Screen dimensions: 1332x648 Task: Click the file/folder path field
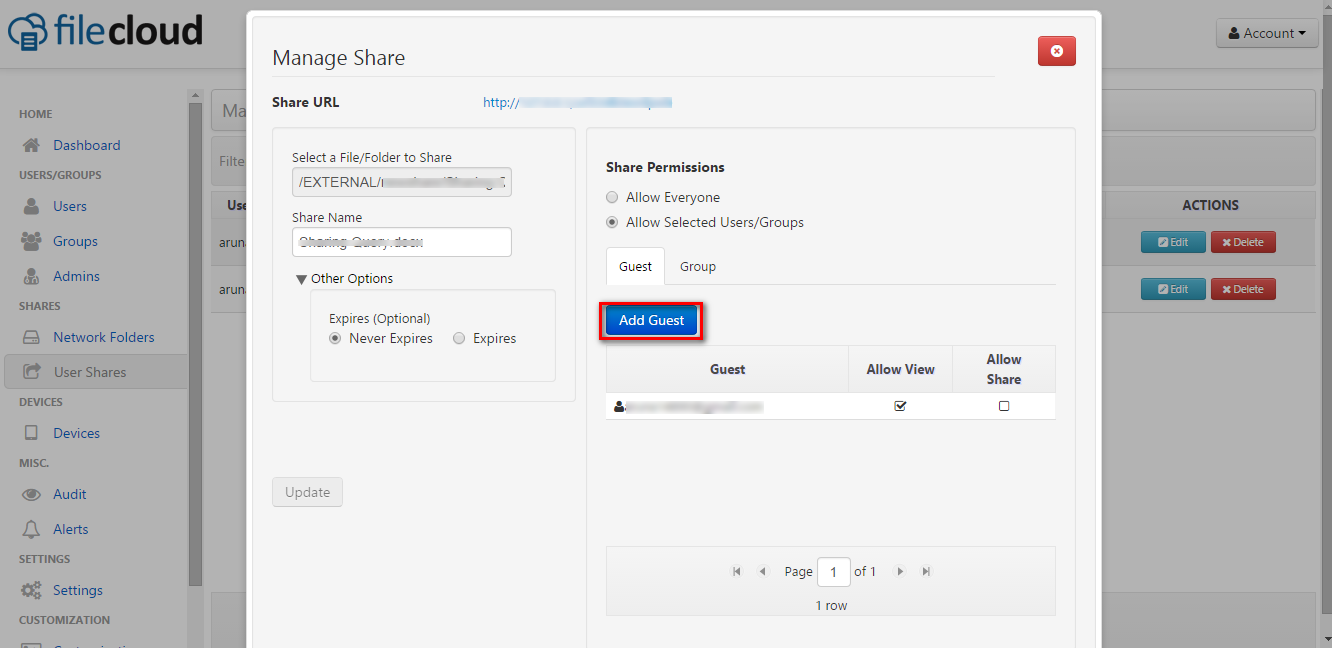point(402,182)
